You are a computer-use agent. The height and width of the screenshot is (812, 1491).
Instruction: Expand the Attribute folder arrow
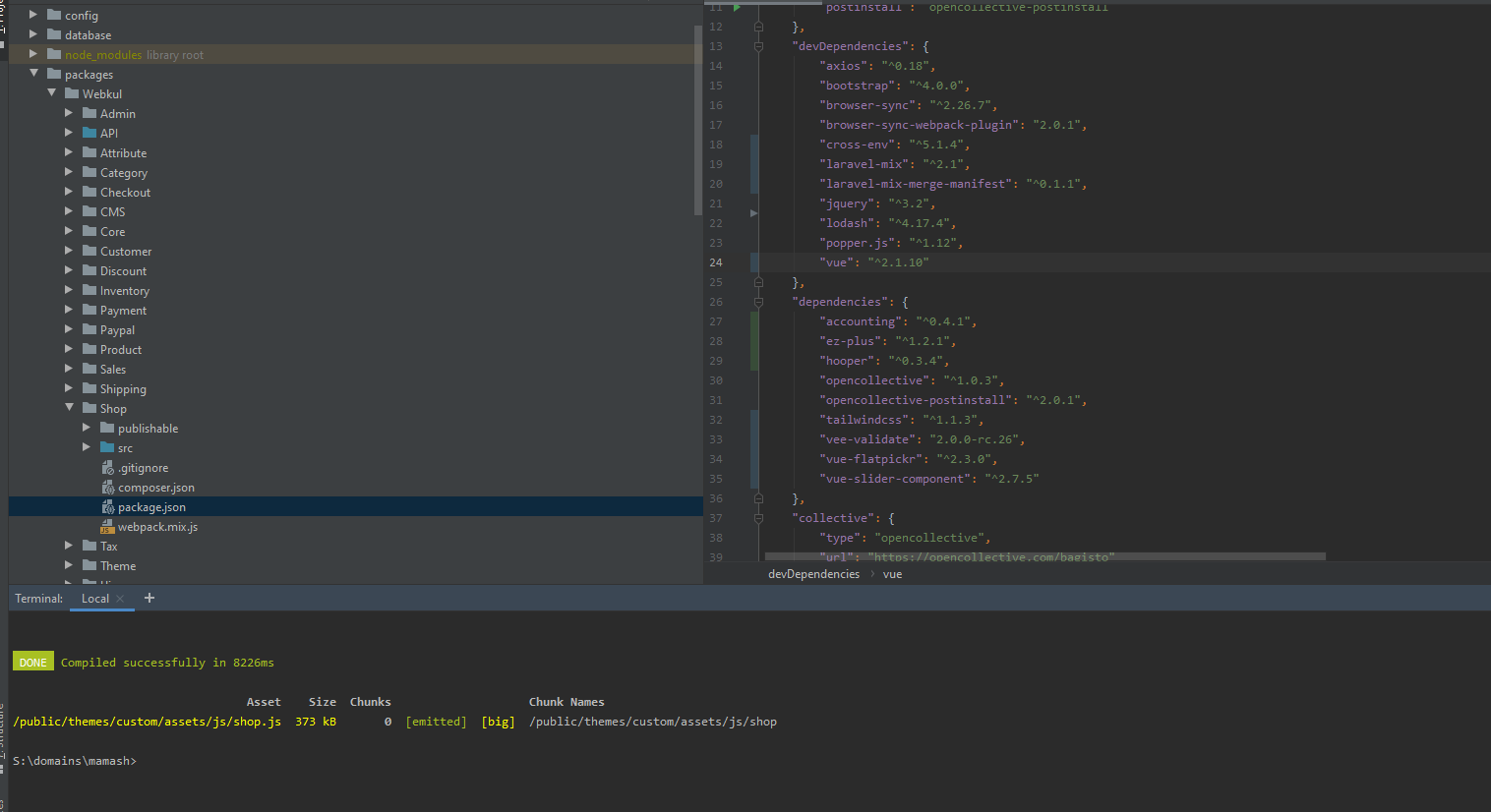coord(69,152)
